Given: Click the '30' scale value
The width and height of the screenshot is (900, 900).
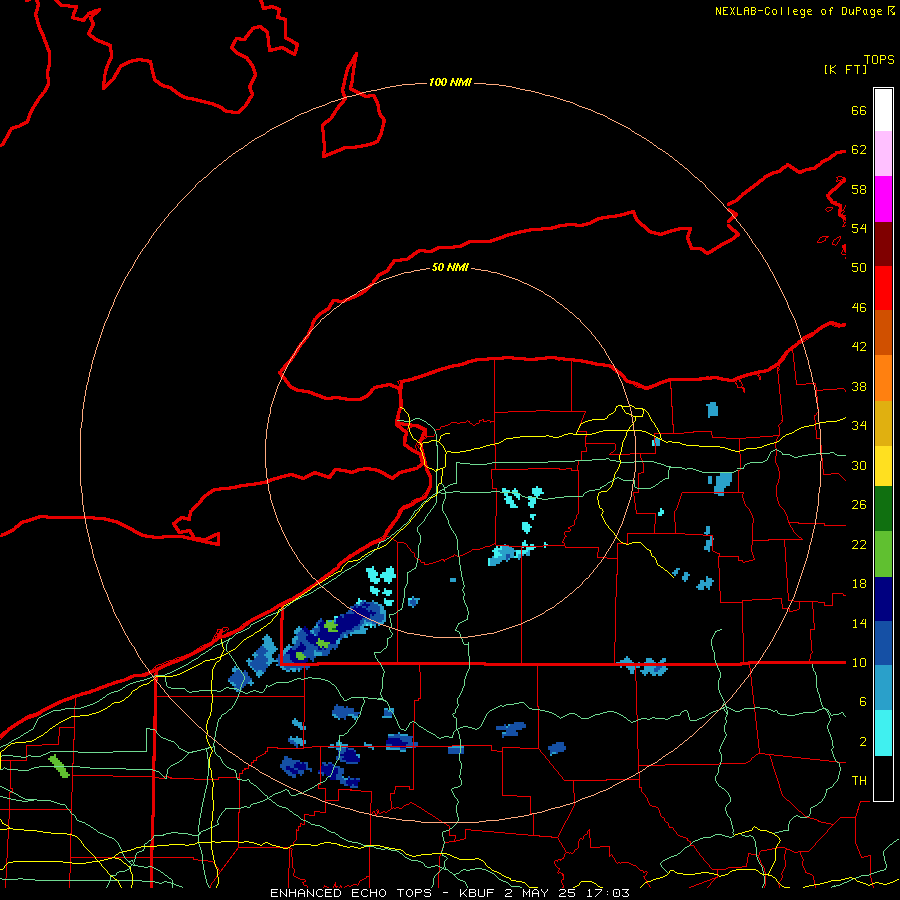Looking at the screenshot, I should tap(859, 465).
